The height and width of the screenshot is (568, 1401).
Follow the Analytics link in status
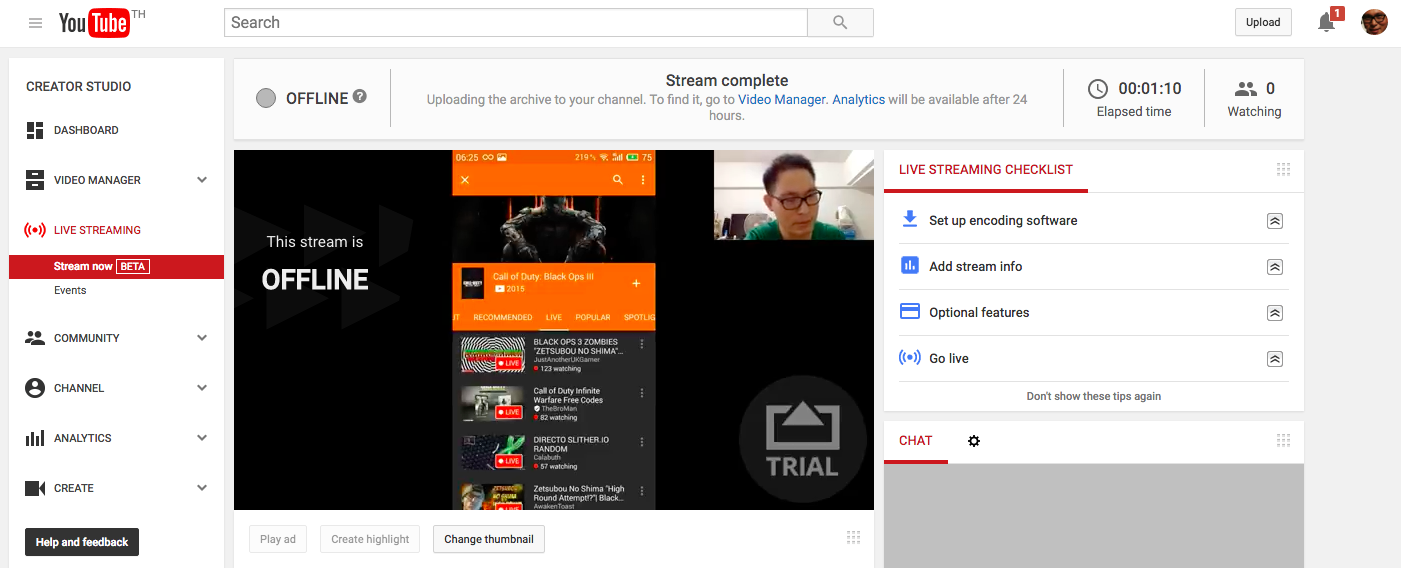coord(859,100)
